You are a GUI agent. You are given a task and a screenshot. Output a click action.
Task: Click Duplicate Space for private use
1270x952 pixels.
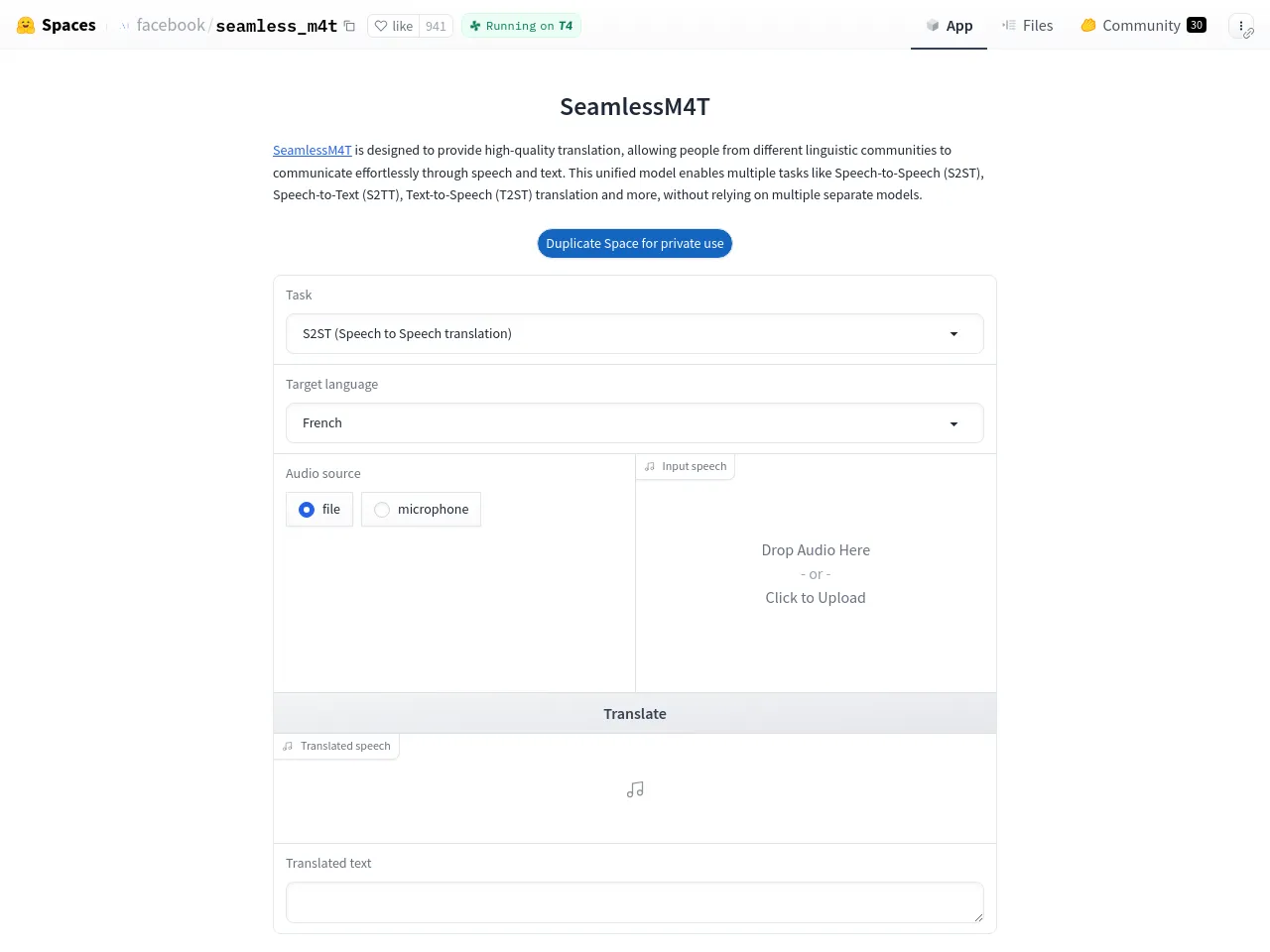(x=635, y=244)
